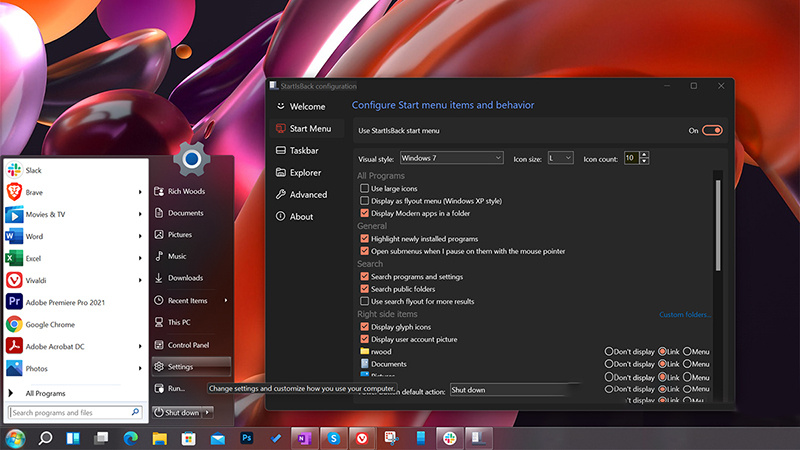Open the Taskbar settings tab
Viewport: 800px width, 450px height.
pos(307,151)
